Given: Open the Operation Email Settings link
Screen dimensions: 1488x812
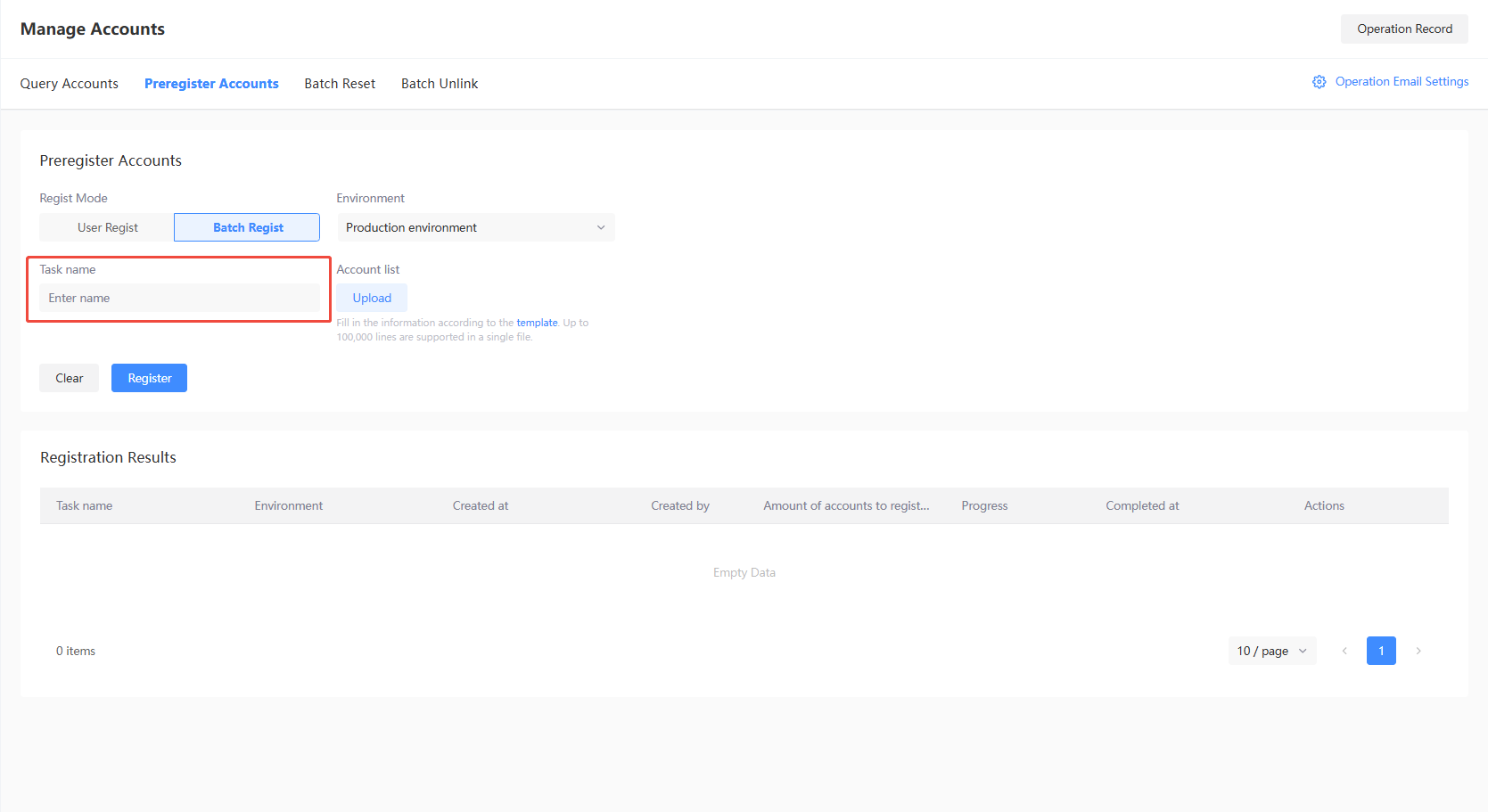Looking at the screenshot, I should click(x=1402, y=82).
